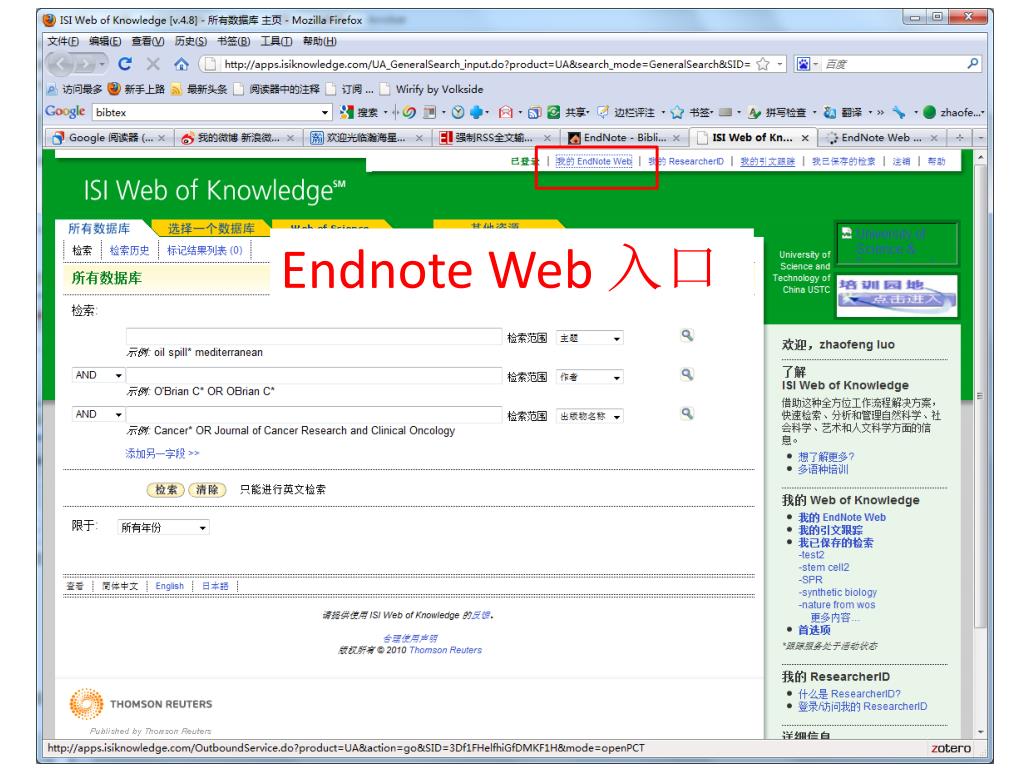Click the Baidu search magnifier icon
The image size is (1024, 768).
point(972,63)
